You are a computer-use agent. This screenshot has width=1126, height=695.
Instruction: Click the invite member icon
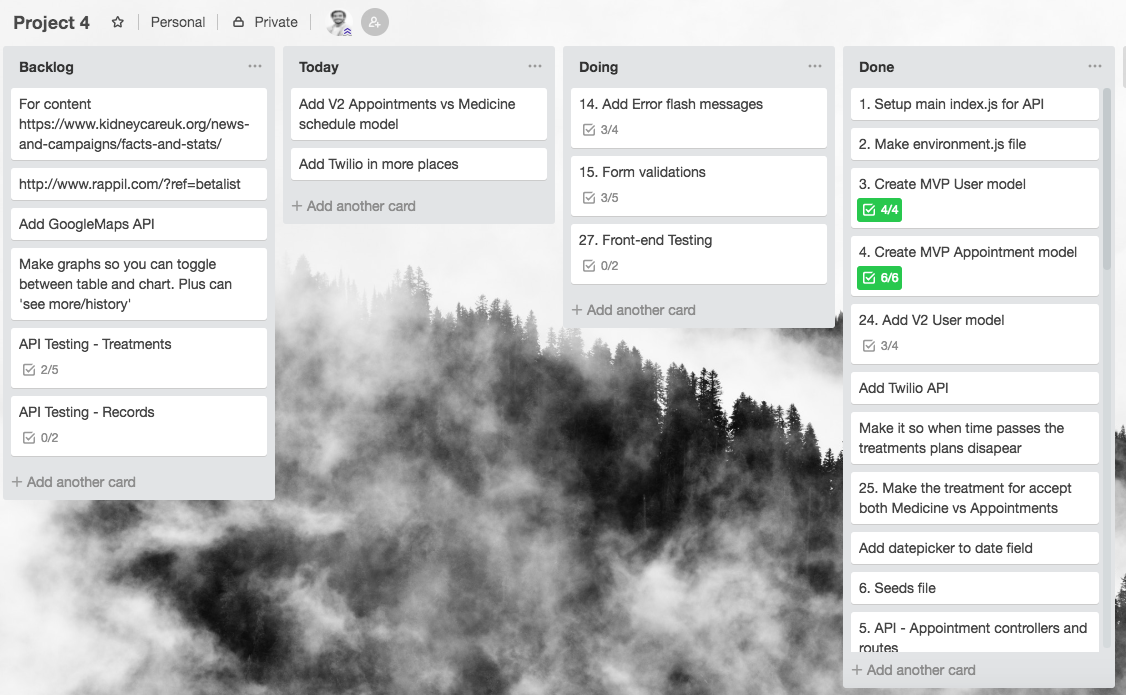374,22
